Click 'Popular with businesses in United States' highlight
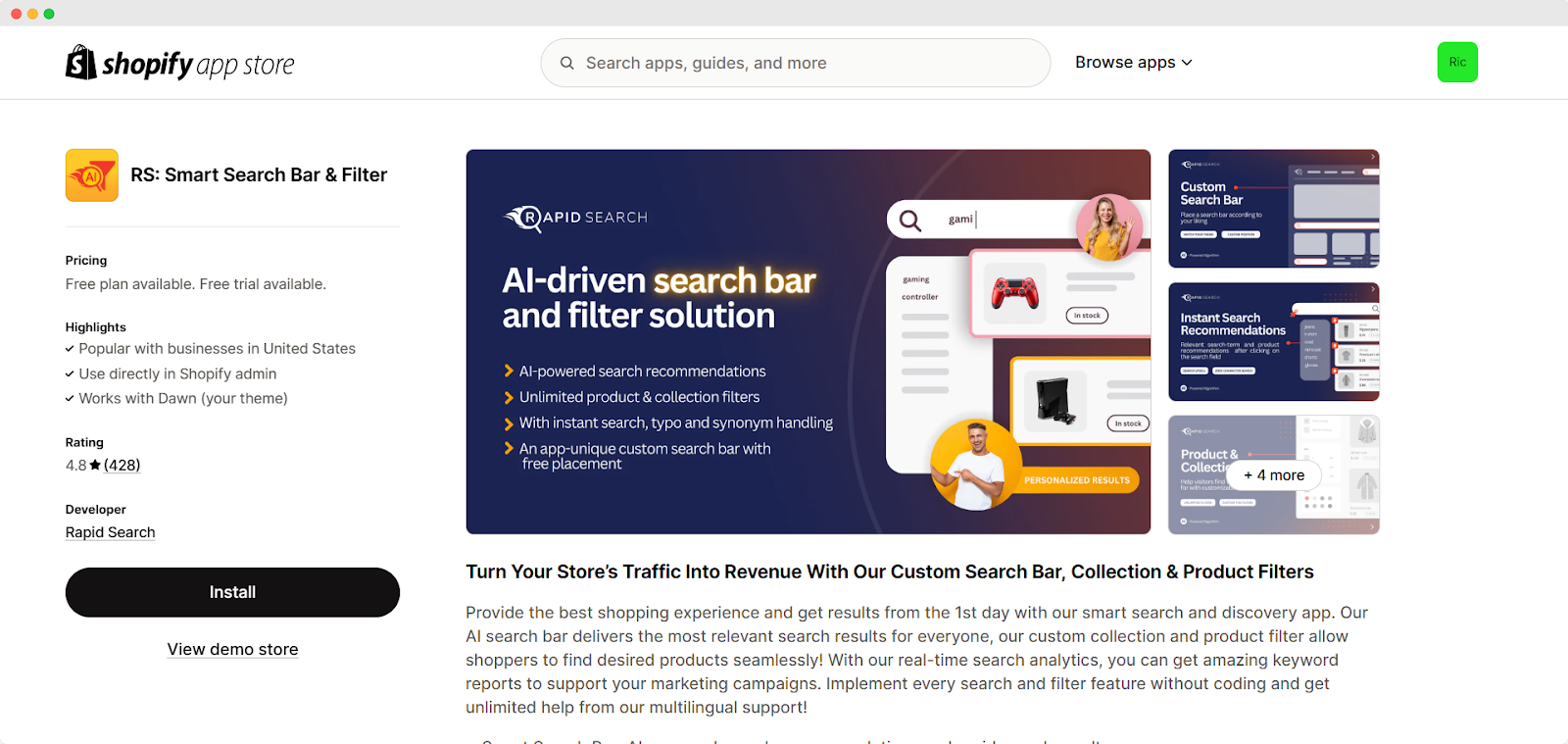This screenshot has height=744, width=1568. click(x=217, y=348)
